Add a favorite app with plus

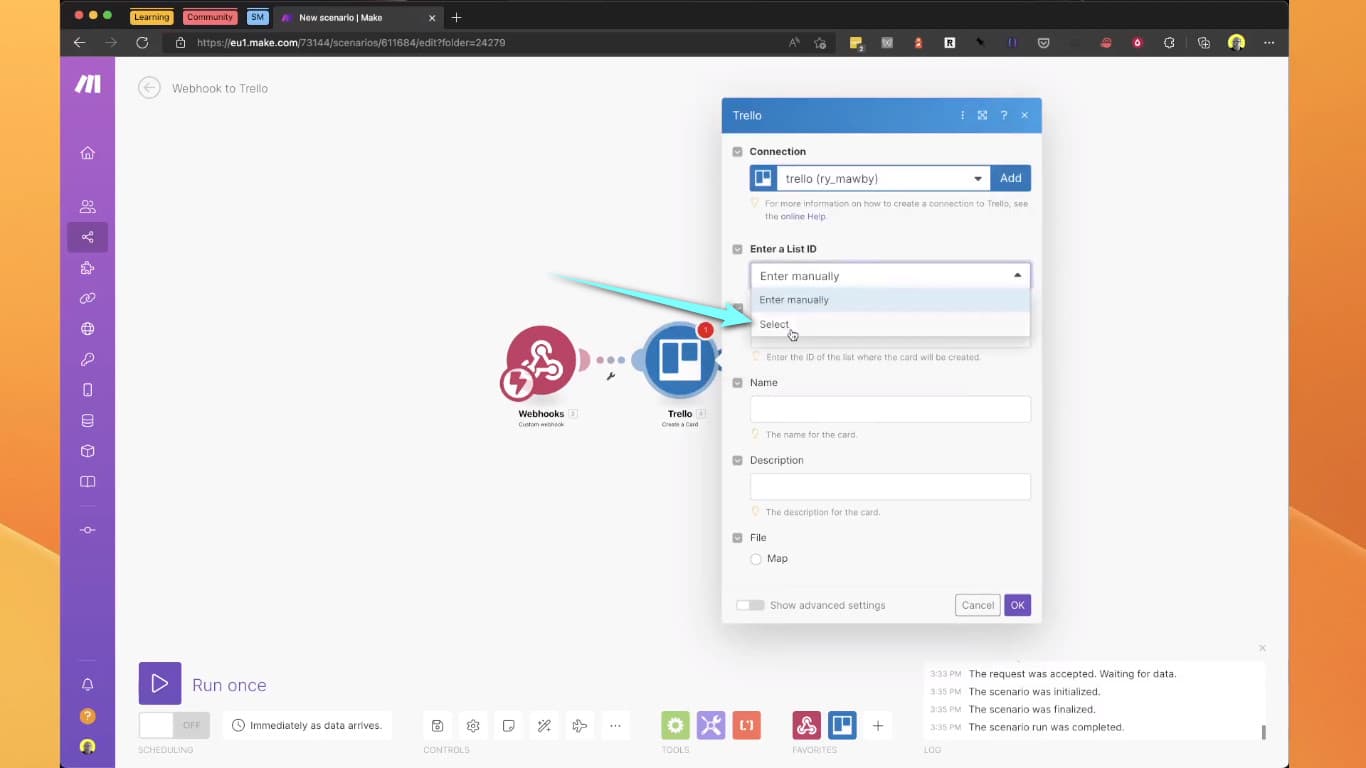point(878,725)
